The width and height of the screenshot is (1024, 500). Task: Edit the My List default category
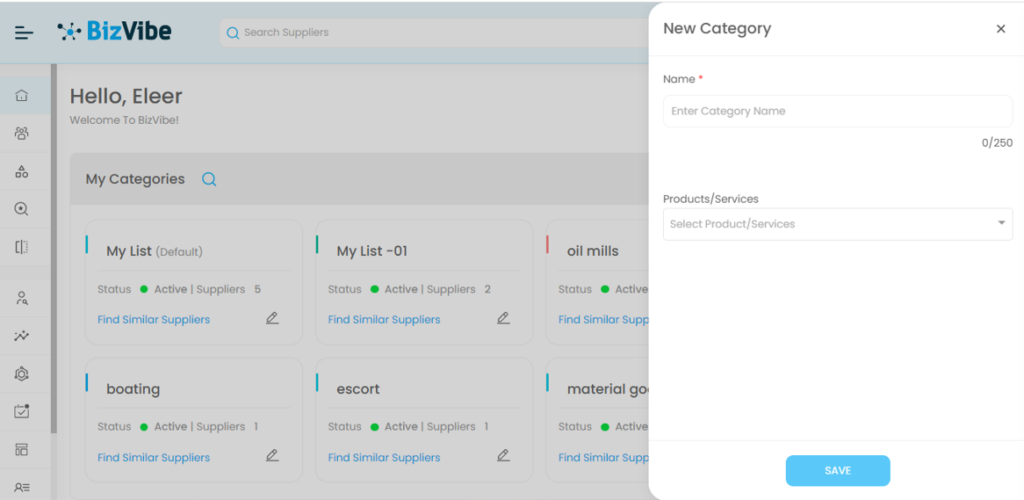[x=272, y=319]
